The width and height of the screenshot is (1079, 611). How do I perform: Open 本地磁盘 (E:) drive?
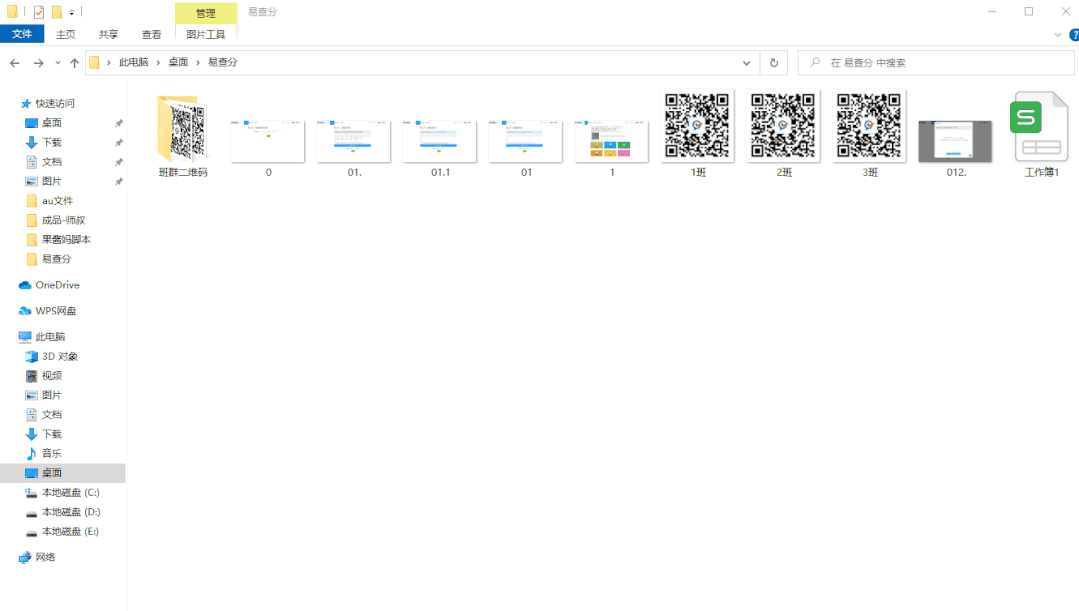coord(70,531)
